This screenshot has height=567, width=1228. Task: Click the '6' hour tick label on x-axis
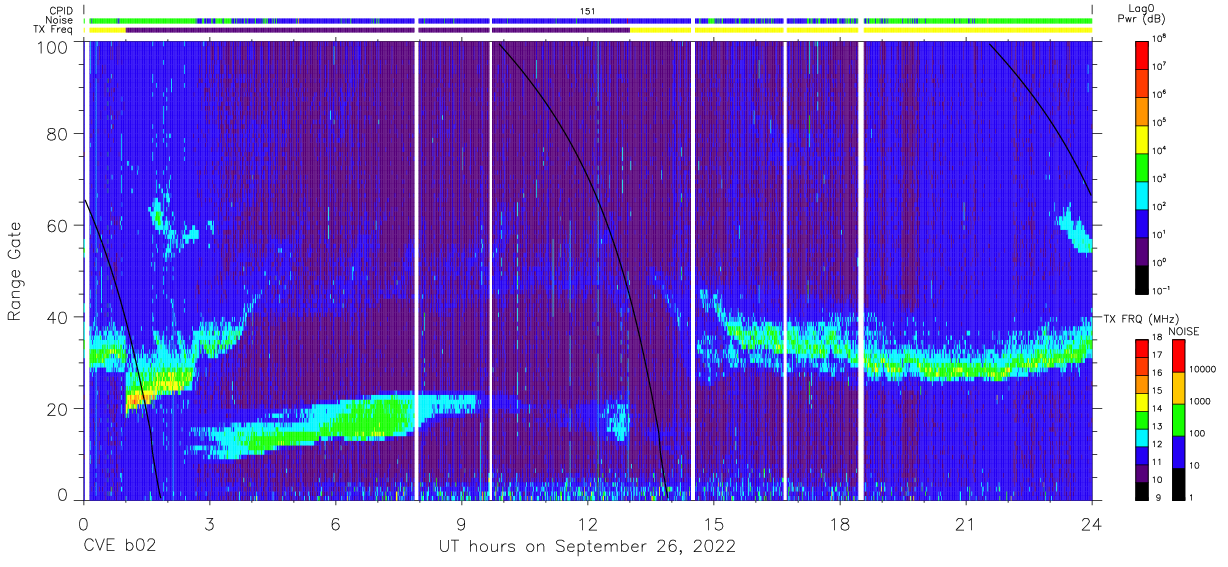[x=335, y=524]
